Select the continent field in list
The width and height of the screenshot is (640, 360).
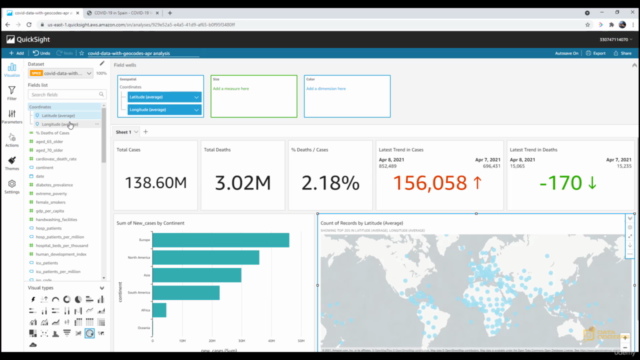(44, 167)
